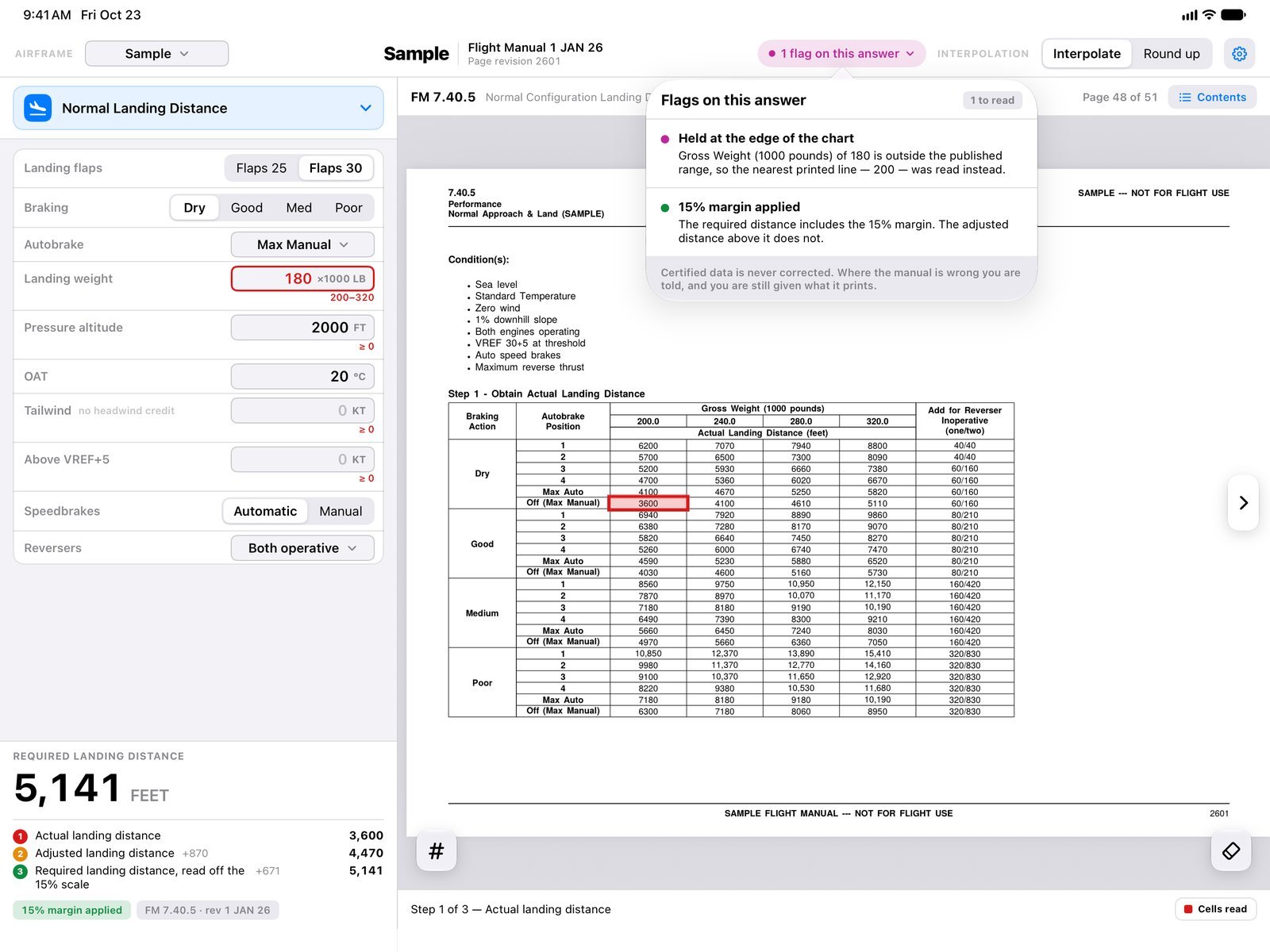Click Held at the edge of the chart flag
The width and height of the screenshot is (1270, 952).
[x=841, y=153]
